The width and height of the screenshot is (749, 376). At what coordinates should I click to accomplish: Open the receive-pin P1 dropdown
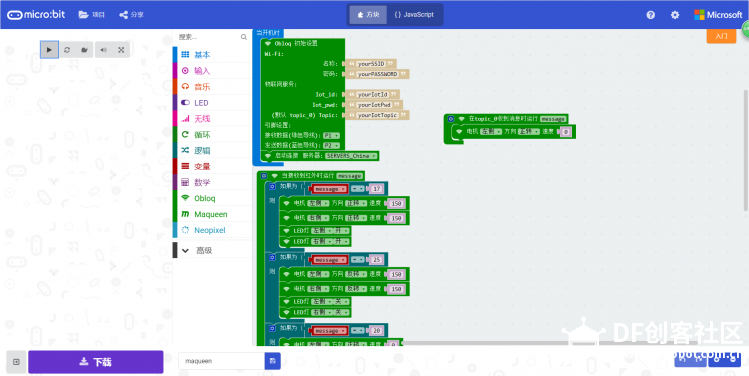pos(332,135)
